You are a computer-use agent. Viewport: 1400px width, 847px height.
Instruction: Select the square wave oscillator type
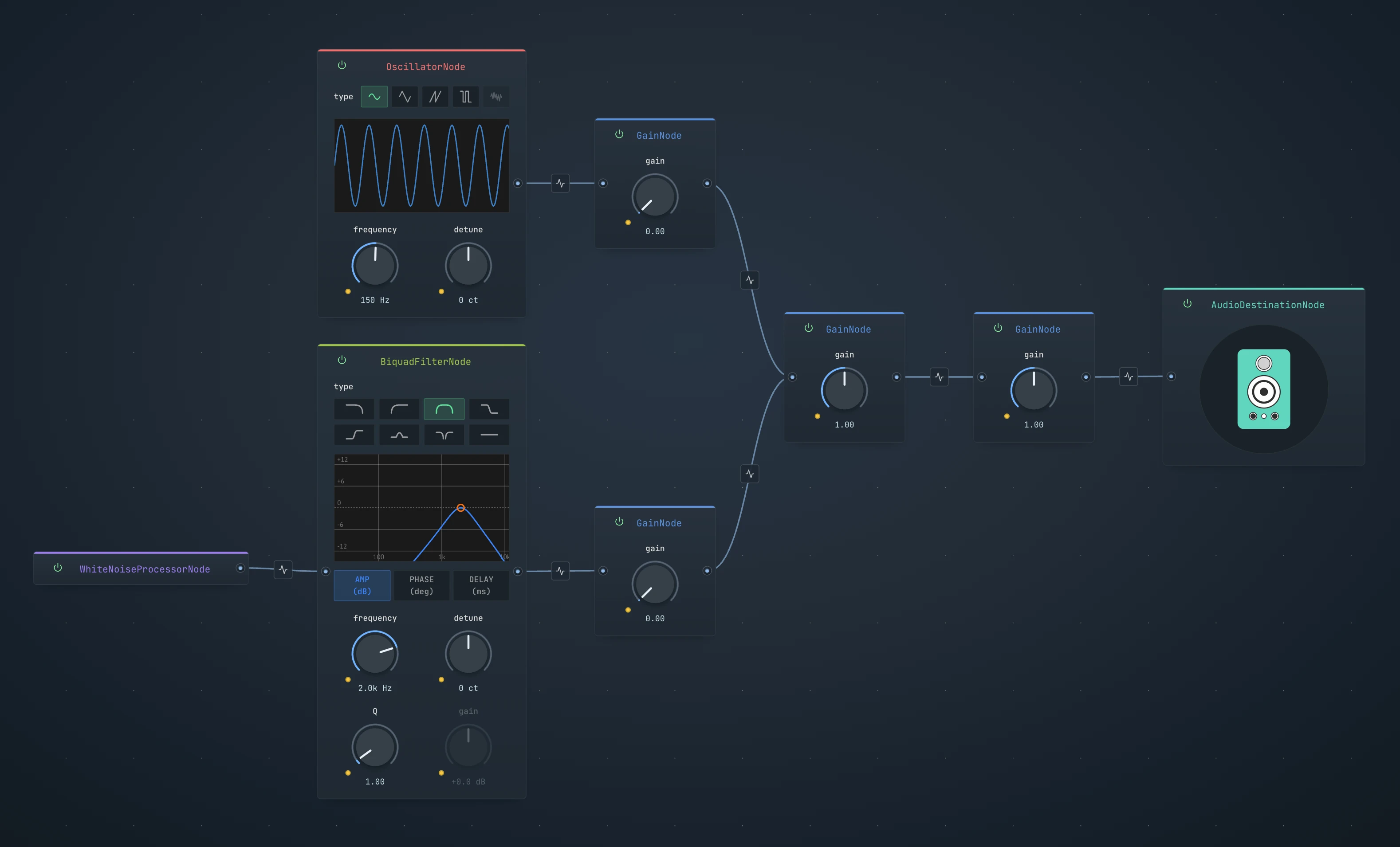coord(465,97)
